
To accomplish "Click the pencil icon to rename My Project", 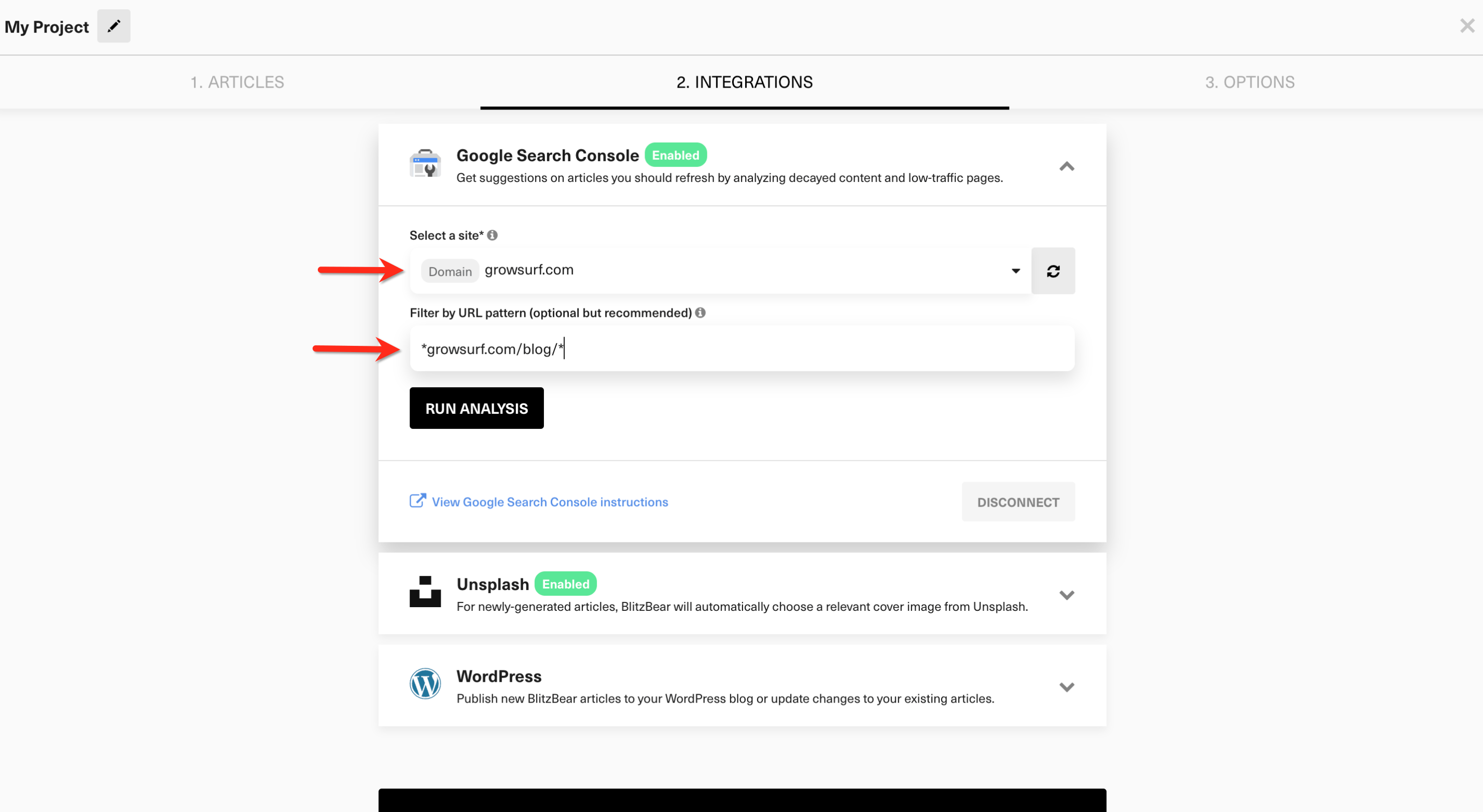I will 114,25.
